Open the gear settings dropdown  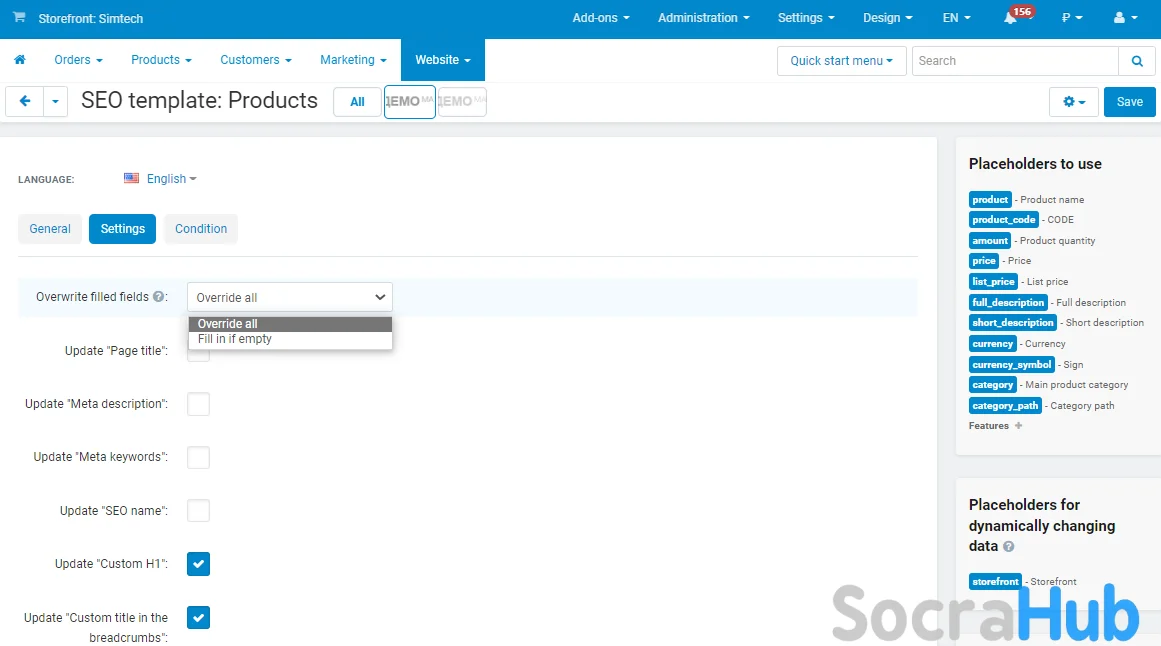(1074, 102)
